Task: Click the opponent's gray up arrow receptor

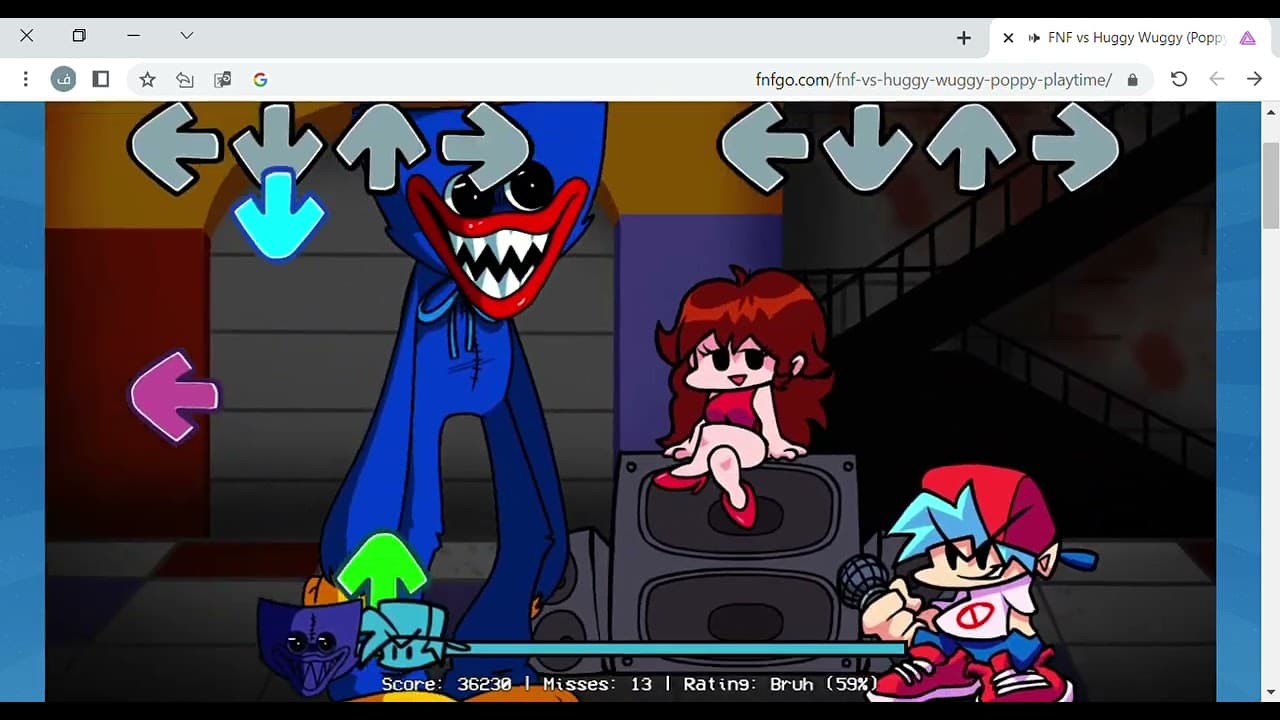Action: click(x=382, y=147)
